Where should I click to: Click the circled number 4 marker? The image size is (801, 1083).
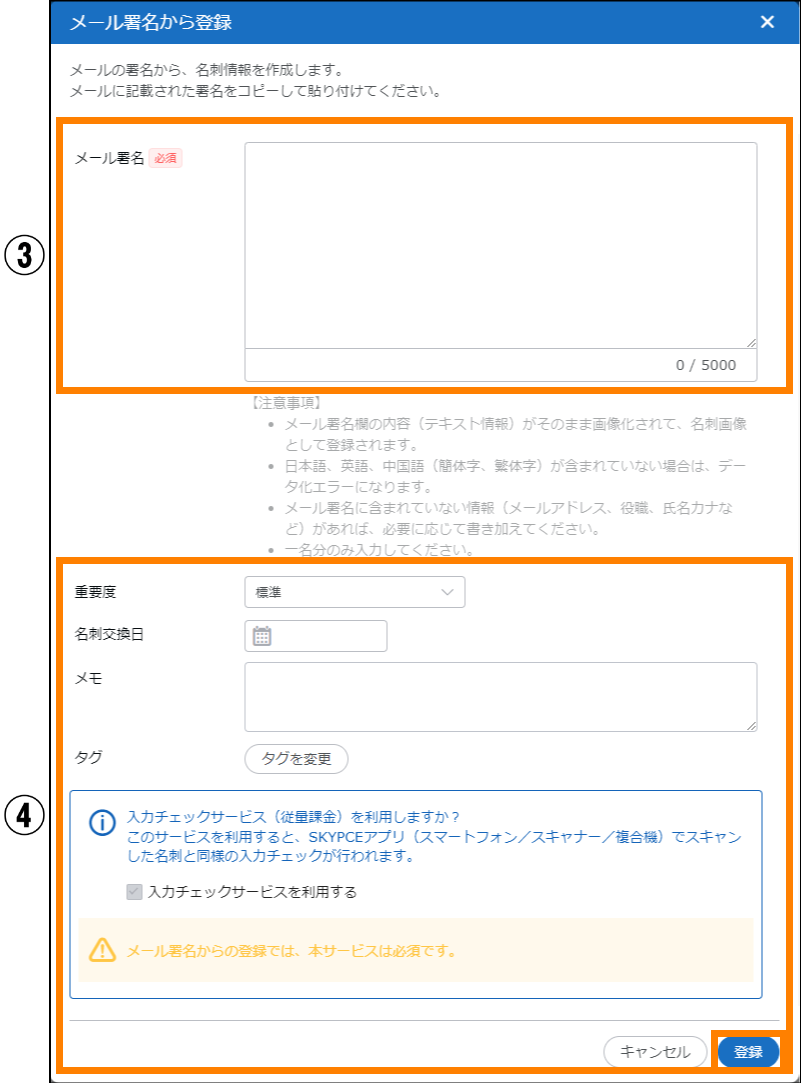[x=25, y=815]
